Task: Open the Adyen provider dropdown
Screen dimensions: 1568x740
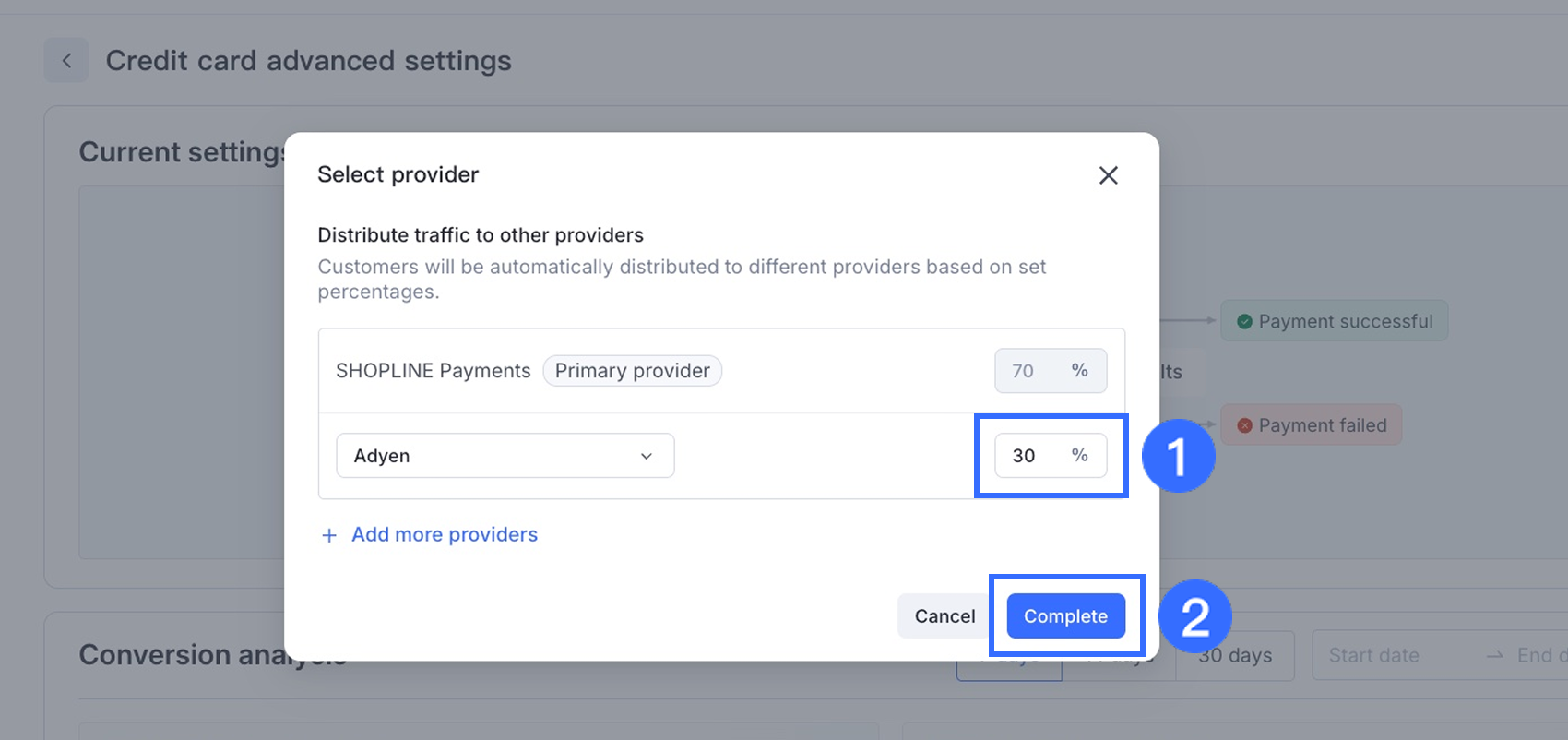Action: 505,456
